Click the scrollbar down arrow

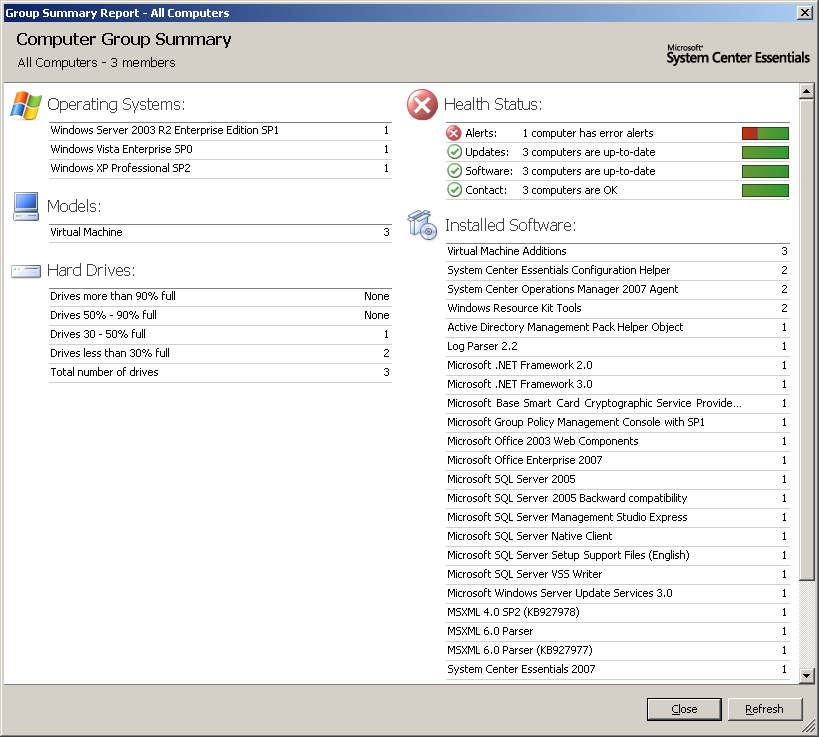tap(806, 675)
